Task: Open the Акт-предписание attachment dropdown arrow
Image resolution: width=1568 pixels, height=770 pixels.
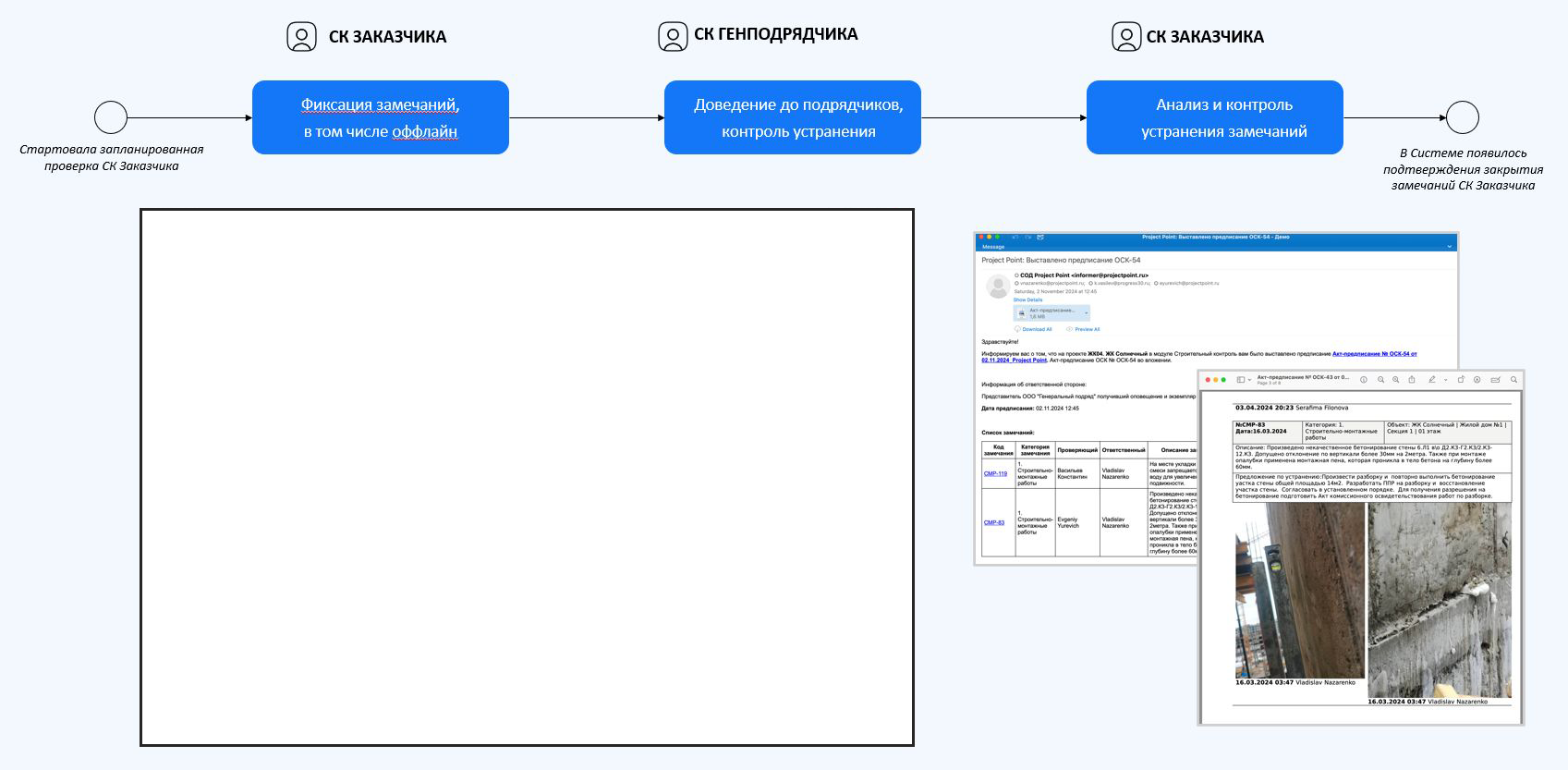Action: pos(1086,313)
